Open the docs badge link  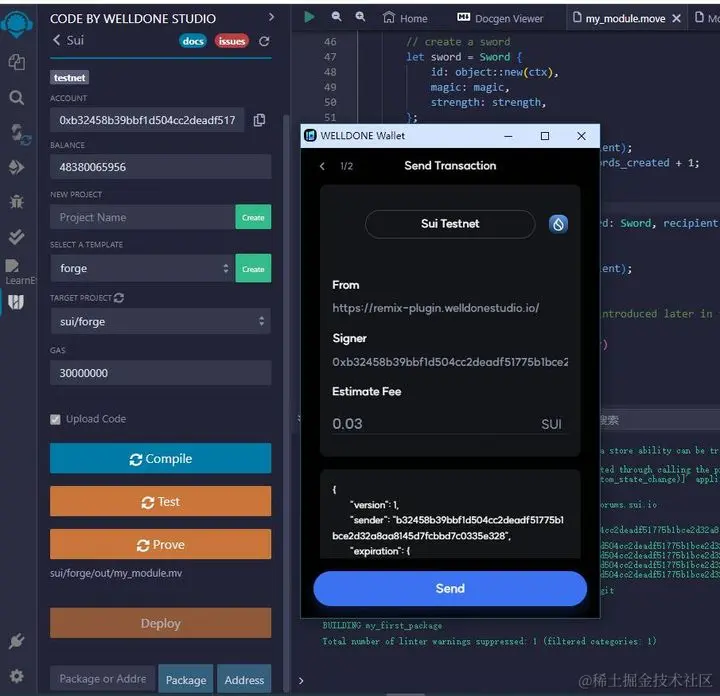pyautogui.click(x=193, y=41)
